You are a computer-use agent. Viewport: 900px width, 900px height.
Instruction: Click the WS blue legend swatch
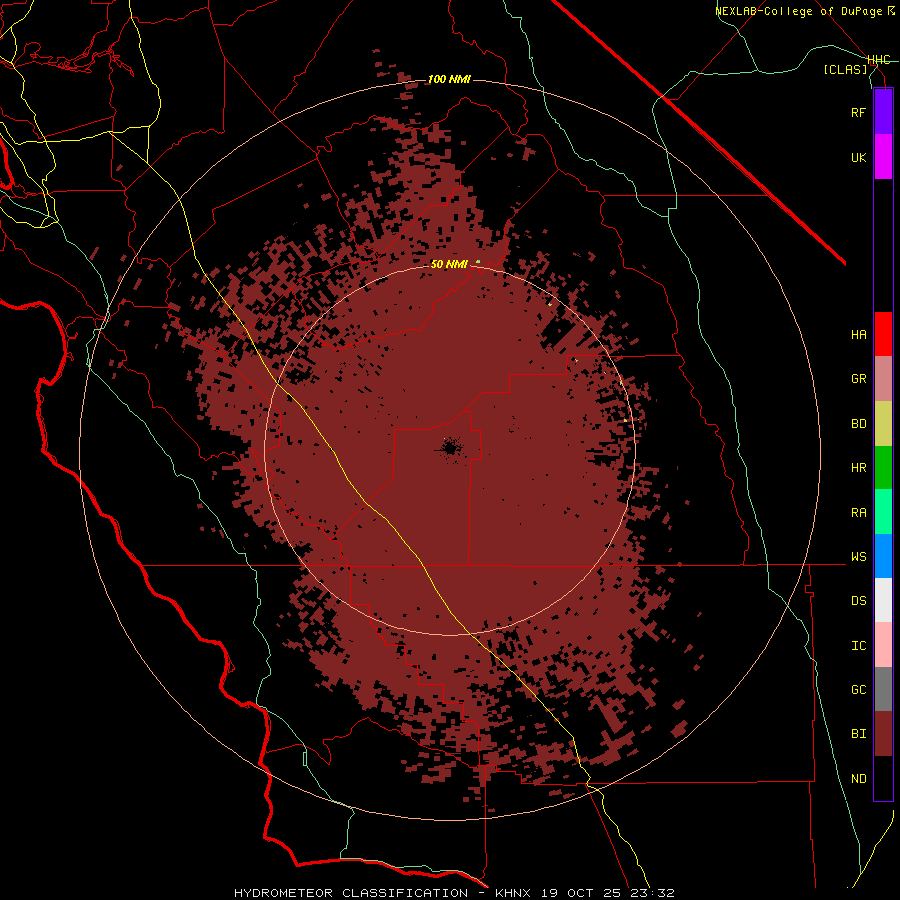pyautogui.click(x=883, y=556)
